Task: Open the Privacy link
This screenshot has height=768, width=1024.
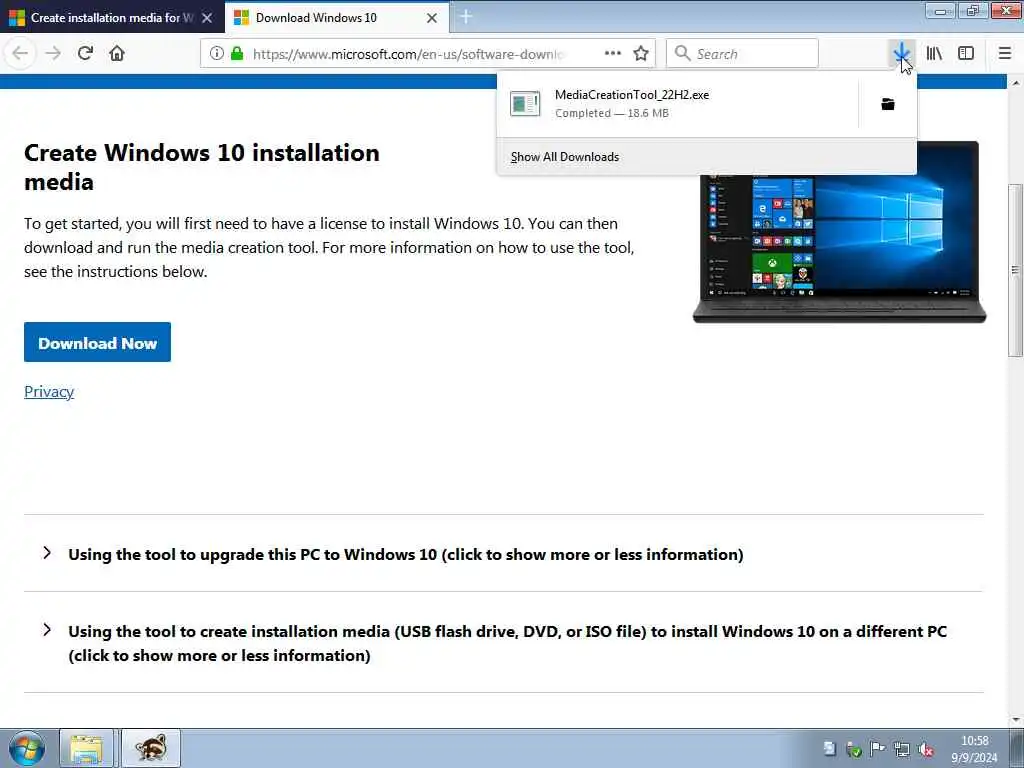Action: pos(49,391)
